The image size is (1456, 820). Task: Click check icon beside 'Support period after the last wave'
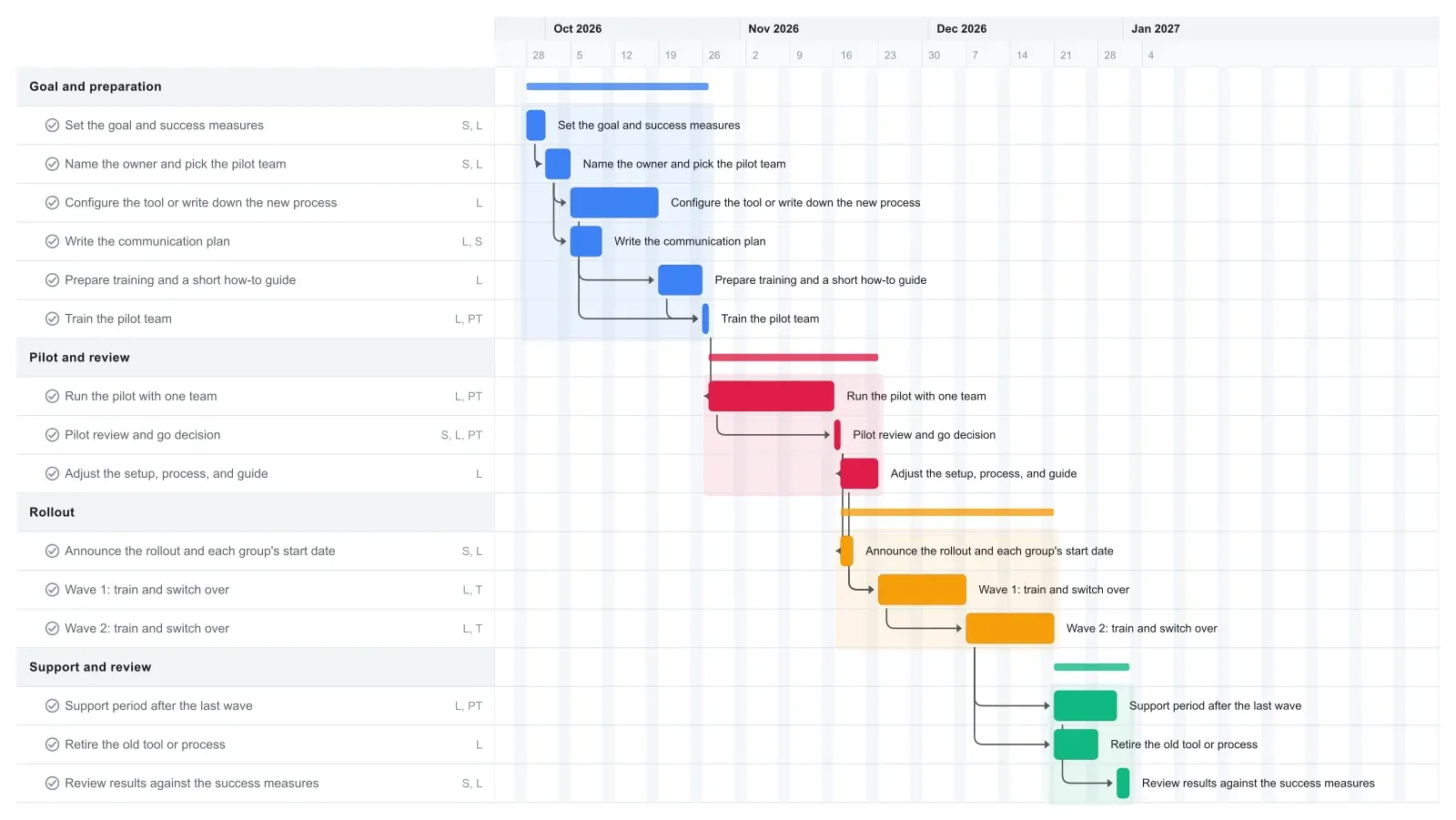coord(53,706)
